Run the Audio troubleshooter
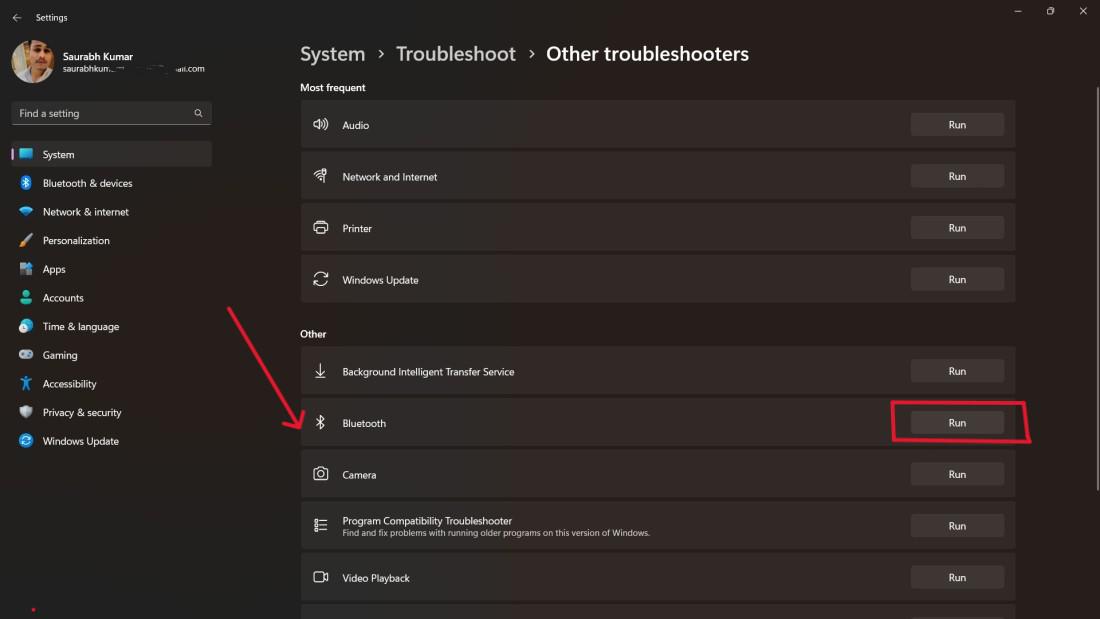The image size is (1100, 619). (x=956, y=125)
